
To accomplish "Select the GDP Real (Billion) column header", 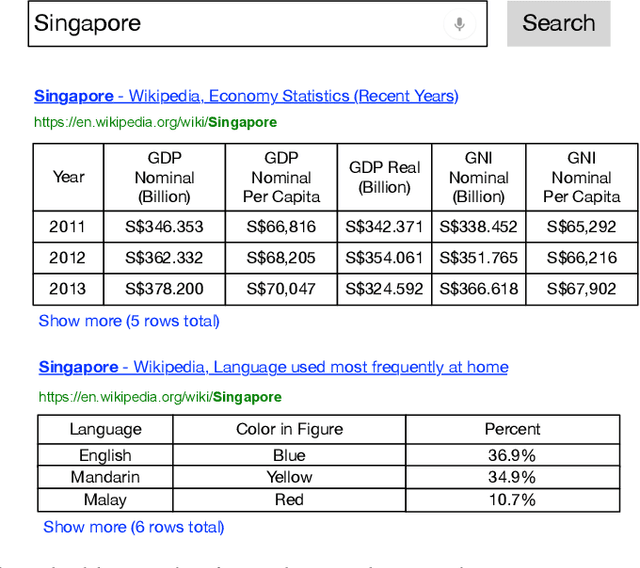I will (x=385, y=177).
